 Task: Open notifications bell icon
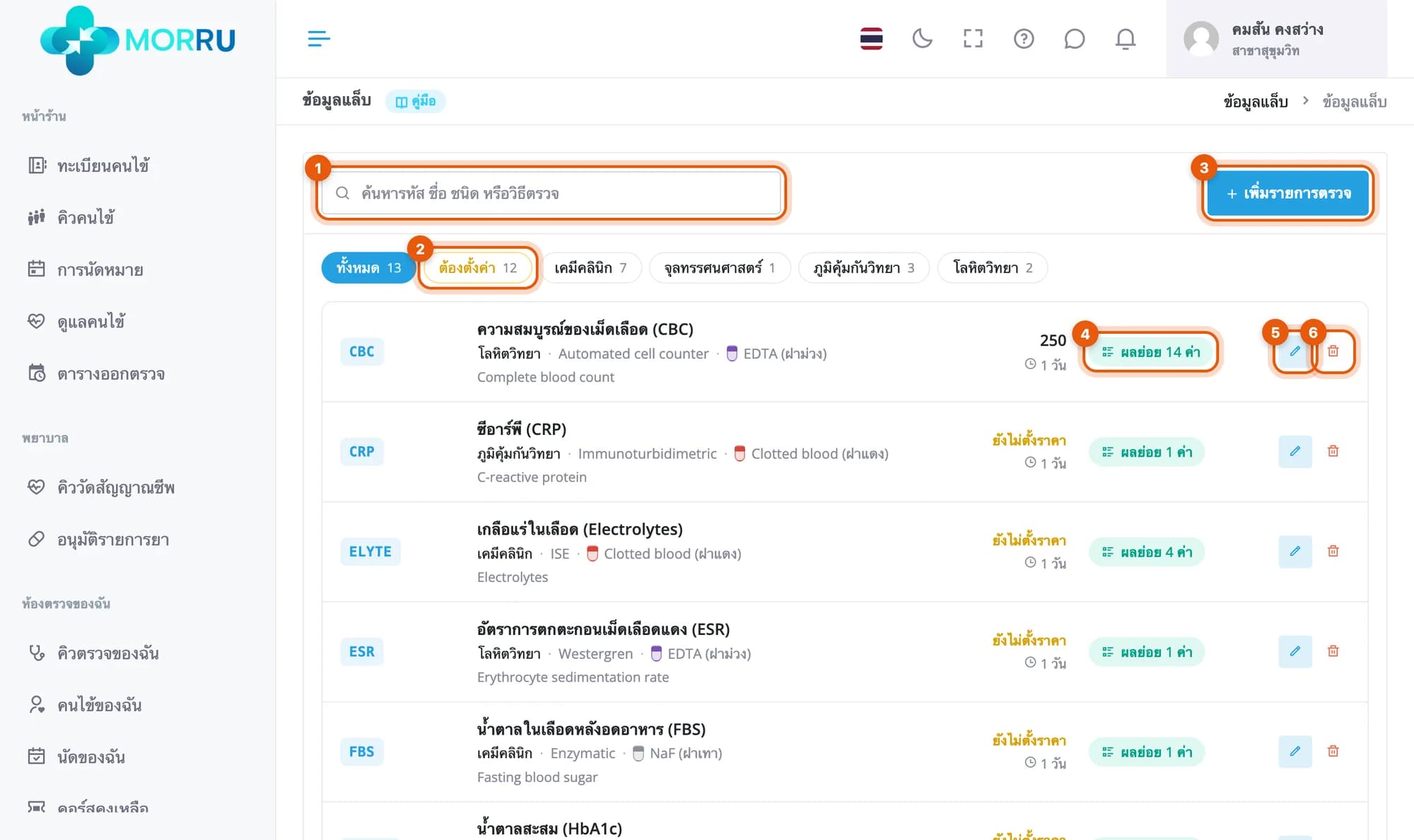coord(1126,38)
